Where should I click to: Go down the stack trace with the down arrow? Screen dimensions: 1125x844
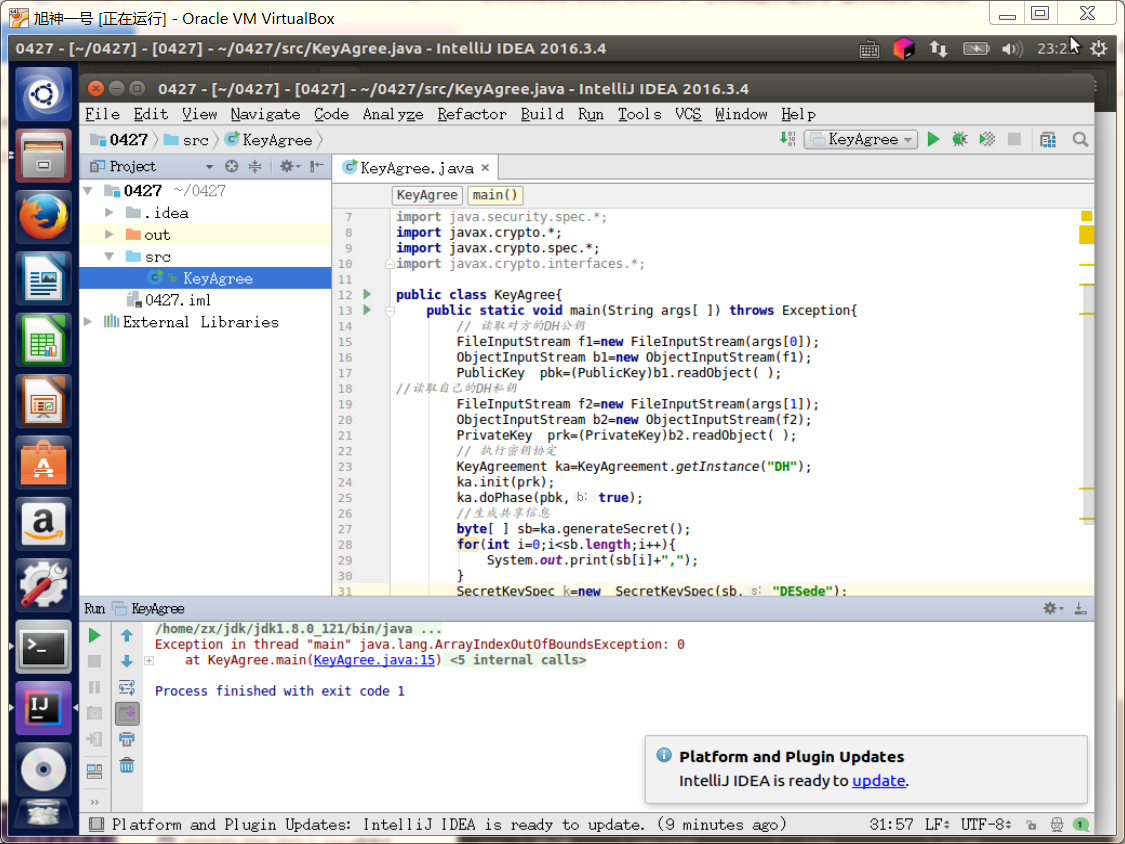click(127, 661)
